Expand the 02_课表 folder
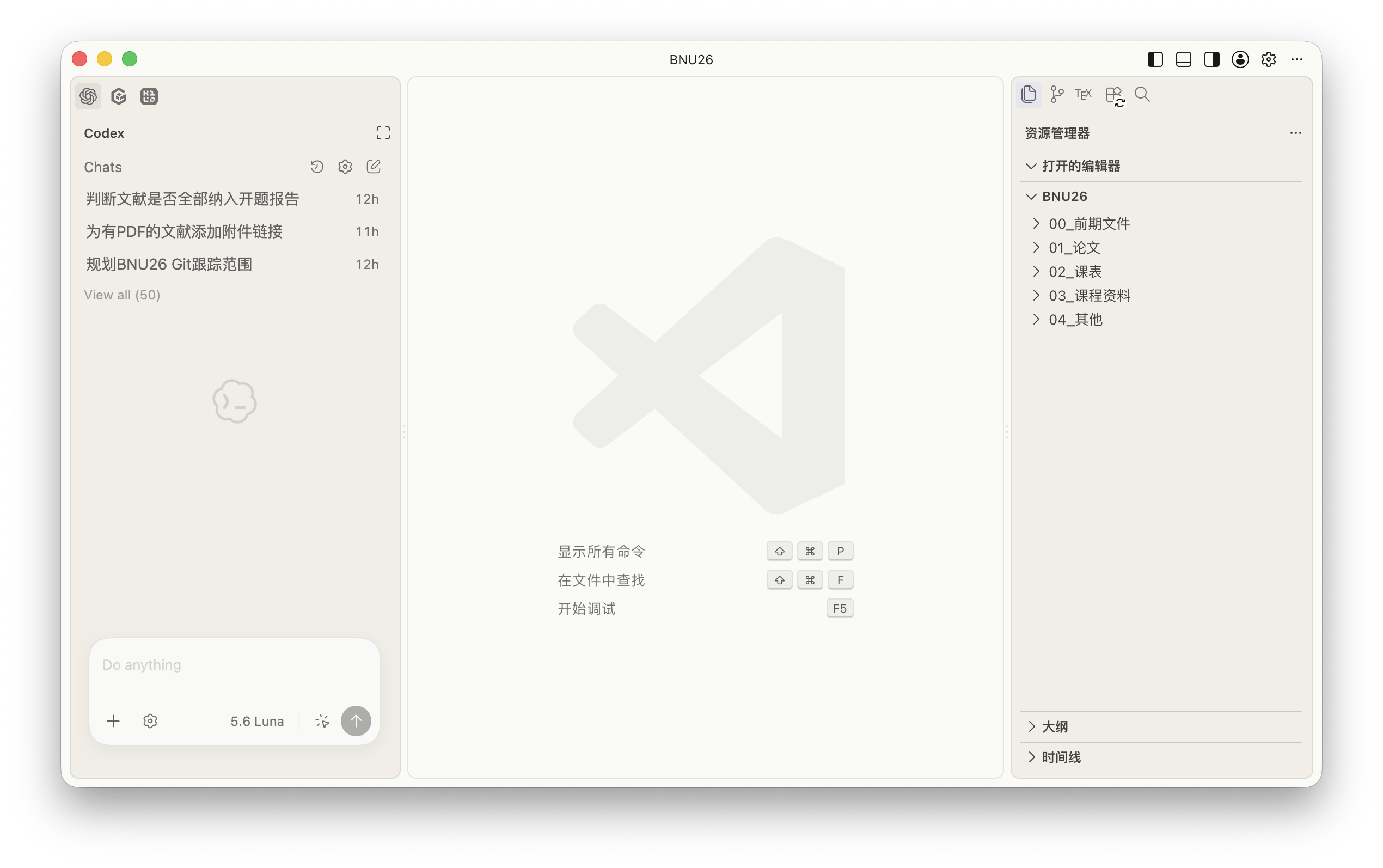Image resolution: width=1383 pixels, height=868 pixels. 1161,272
